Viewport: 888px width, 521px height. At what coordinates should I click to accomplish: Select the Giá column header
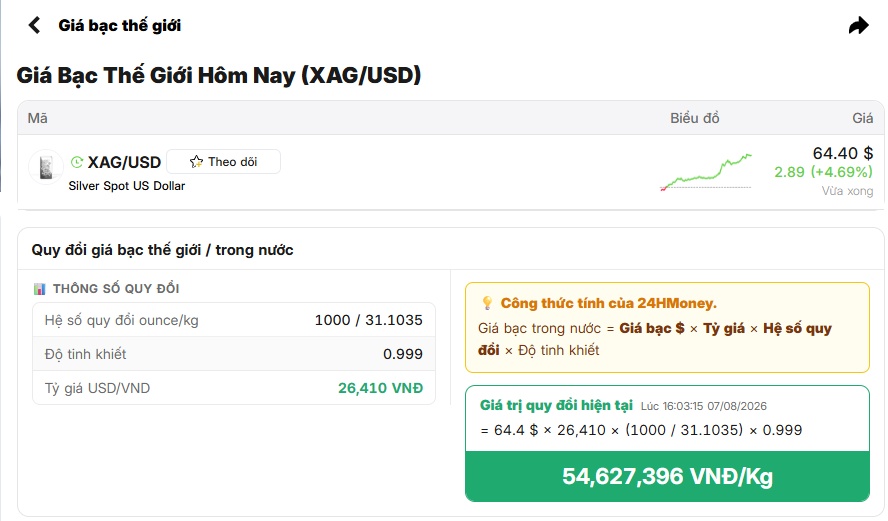(x=863, y=118)
